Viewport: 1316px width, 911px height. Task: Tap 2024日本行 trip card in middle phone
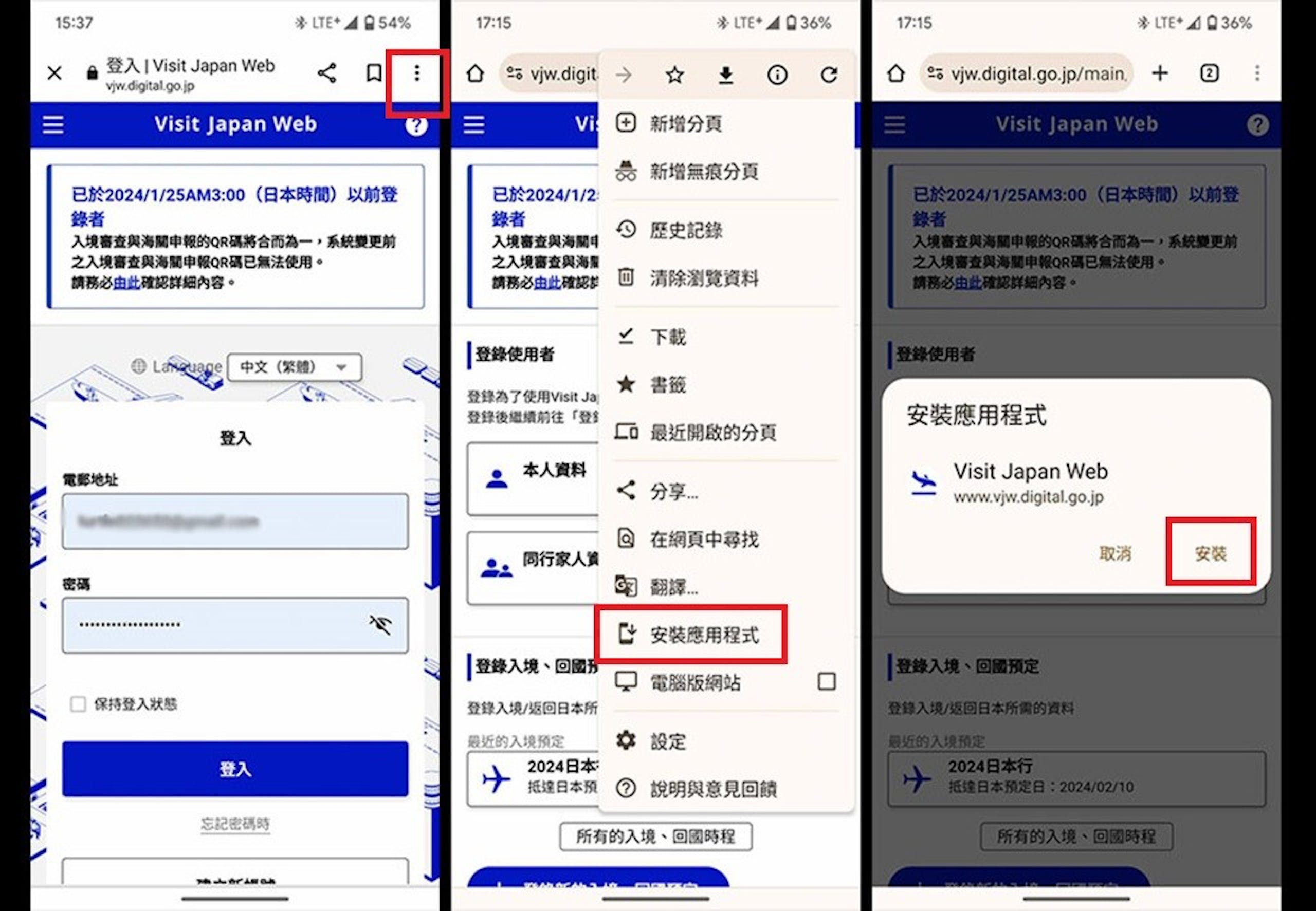[x=533, y=778]
